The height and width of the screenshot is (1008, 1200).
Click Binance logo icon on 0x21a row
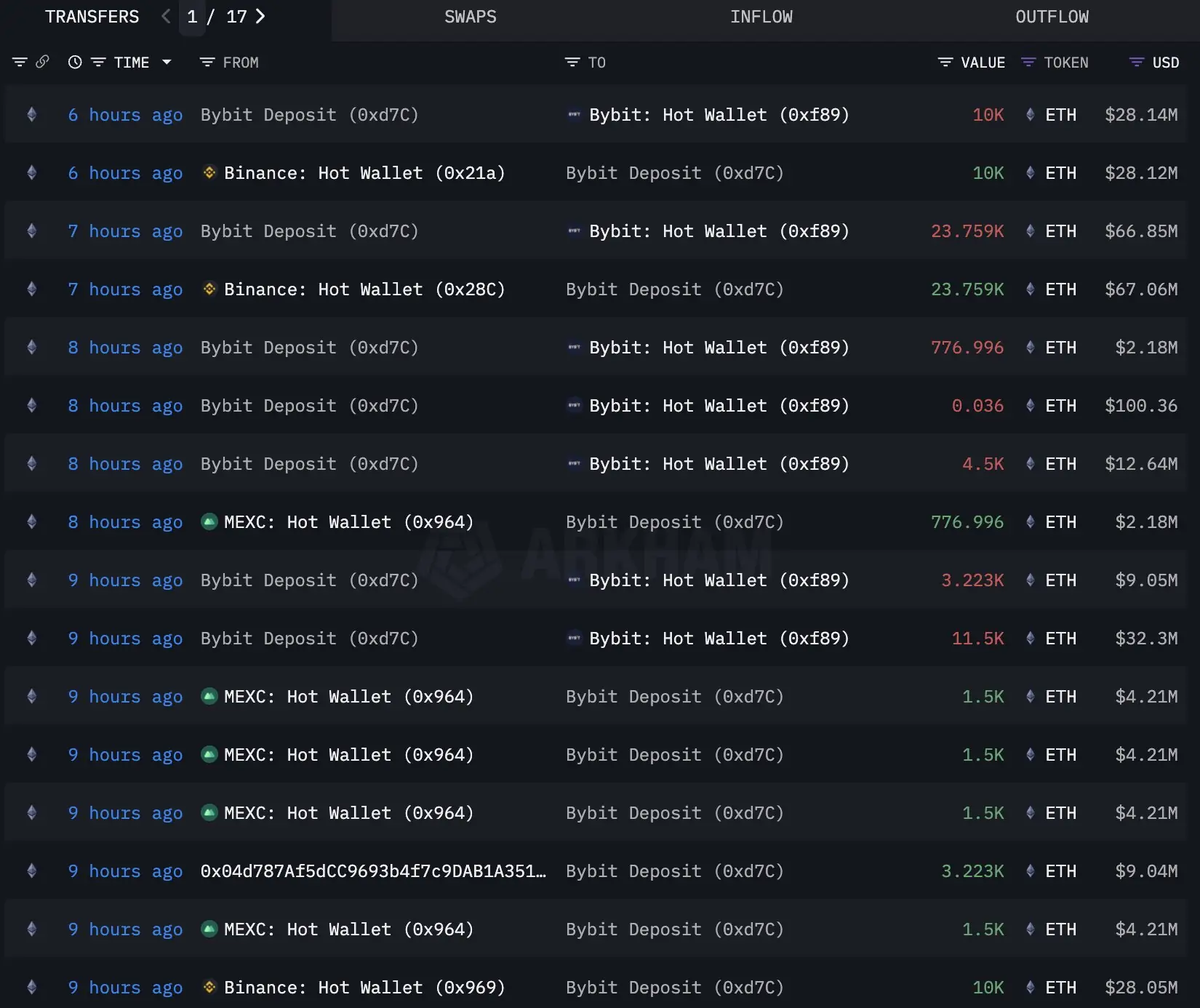(x=209, y=172)
